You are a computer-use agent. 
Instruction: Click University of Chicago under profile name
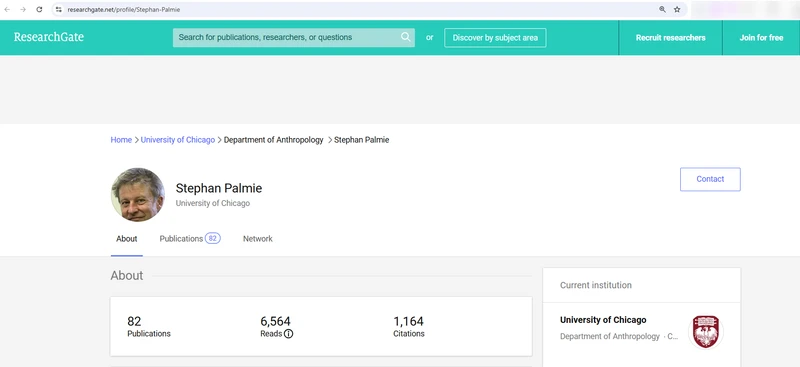213,203
